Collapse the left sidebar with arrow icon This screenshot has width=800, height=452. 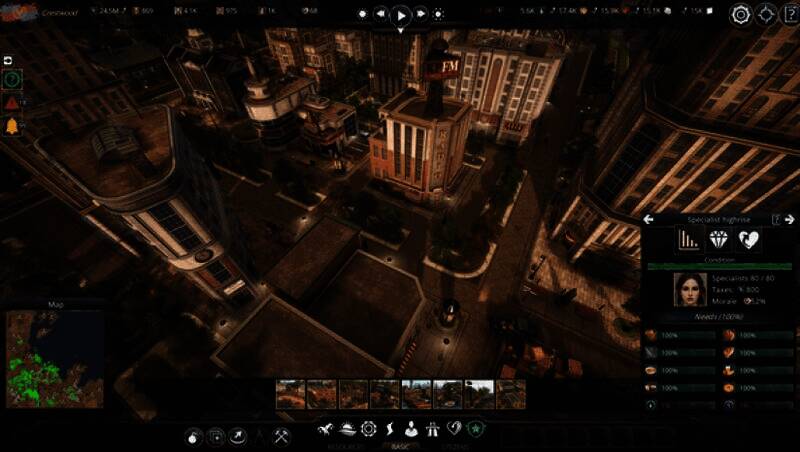point(8,59)
